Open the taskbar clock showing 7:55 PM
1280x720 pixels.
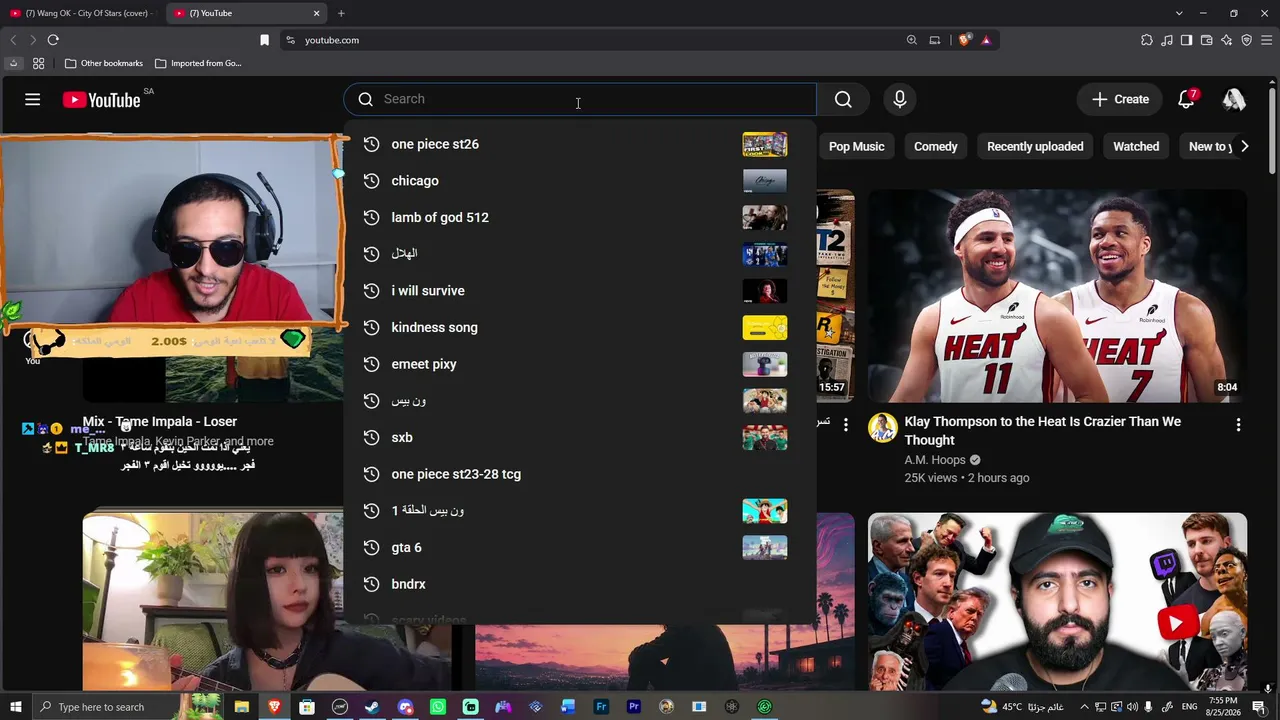pyautogui.click(x=1224, y=707)
